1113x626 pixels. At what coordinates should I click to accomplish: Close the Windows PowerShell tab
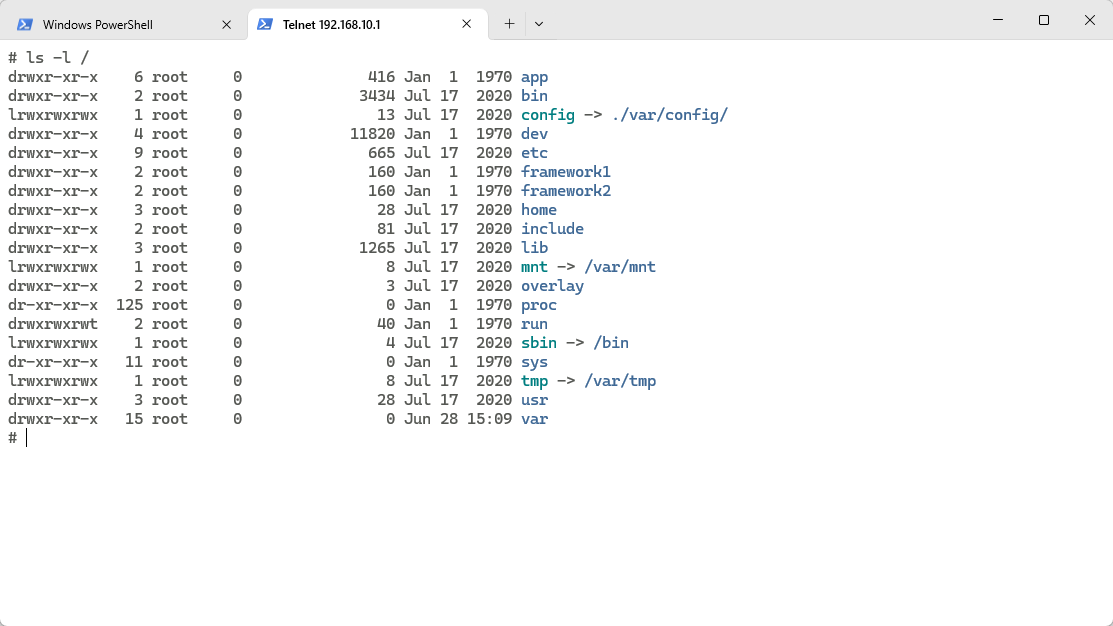226,24
